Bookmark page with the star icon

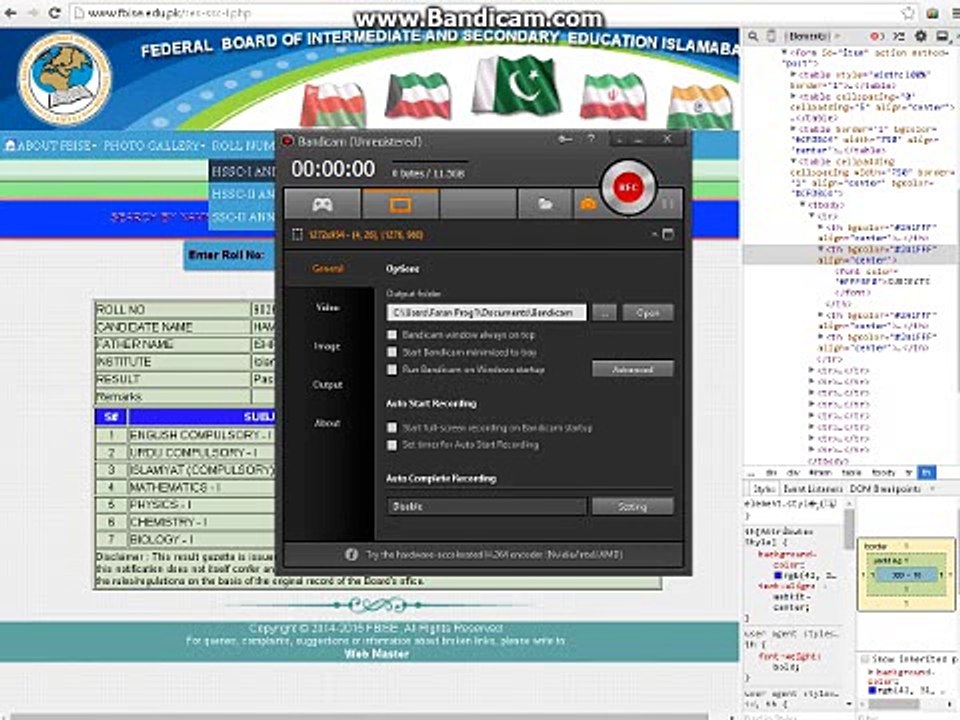click(909, 13)
